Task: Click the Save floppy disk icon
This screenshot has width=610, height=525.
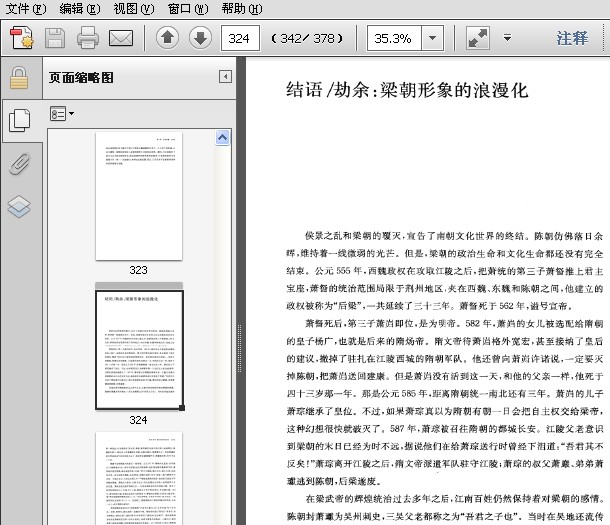Action: tap(55, 38)
